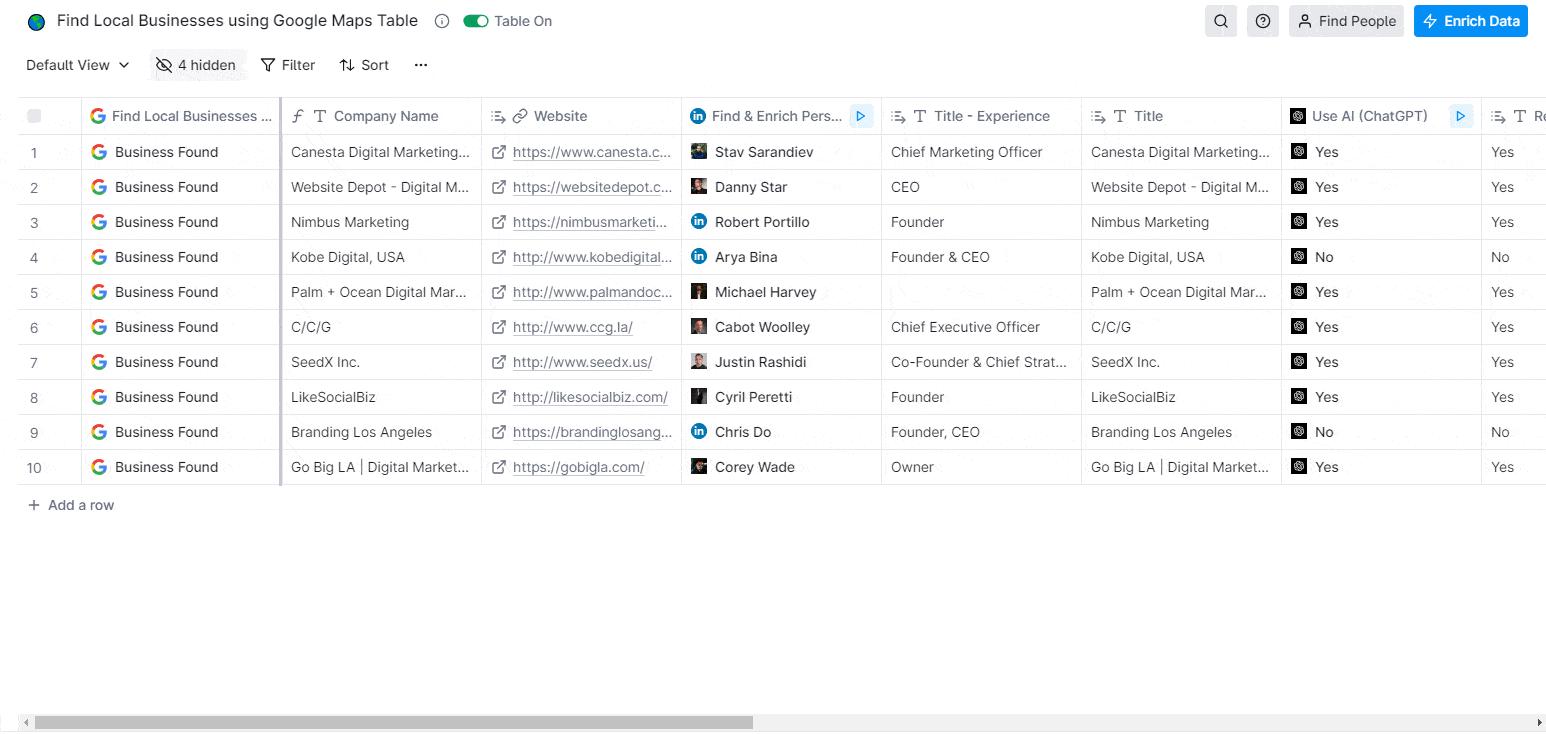Select row number 5
This screenshot has height=734, width=1546.
[34, 292]
